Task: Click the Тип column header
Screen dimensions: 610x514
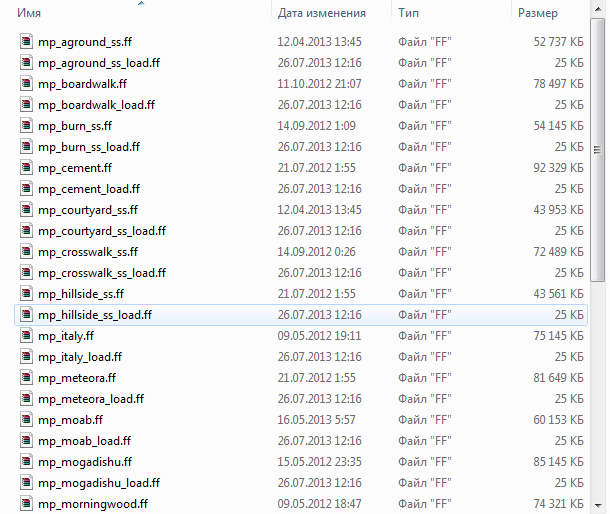Action: 409,13
